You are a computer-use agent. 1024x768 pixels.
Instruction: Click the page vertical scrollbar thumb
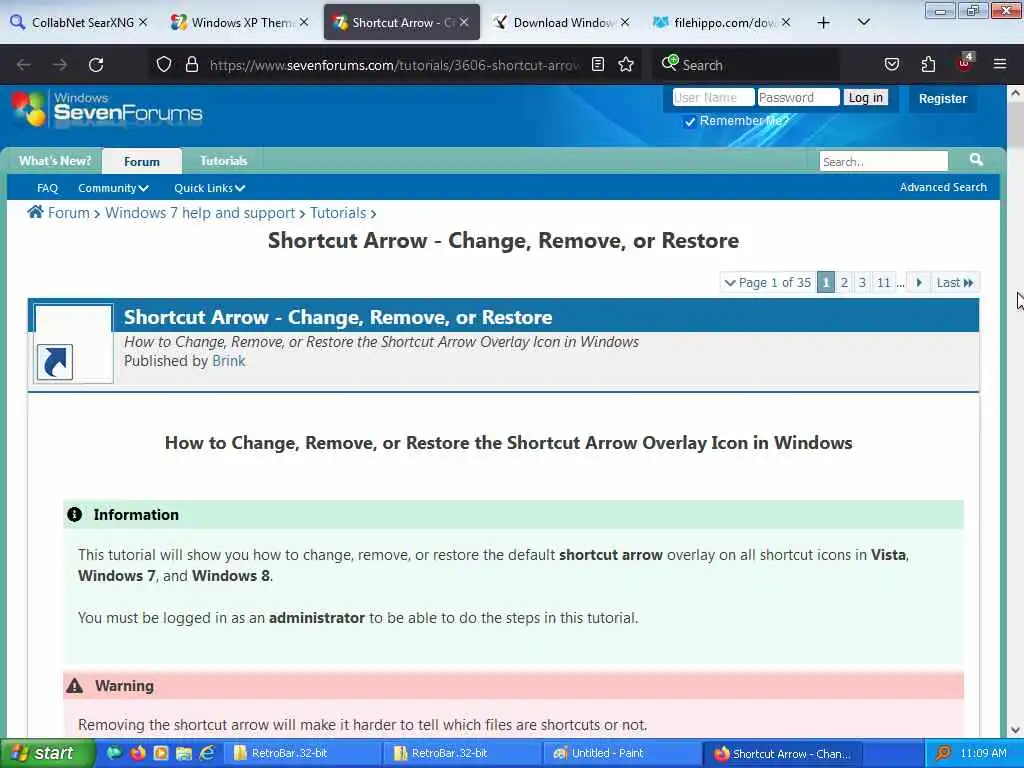(x=1016, y=125)
